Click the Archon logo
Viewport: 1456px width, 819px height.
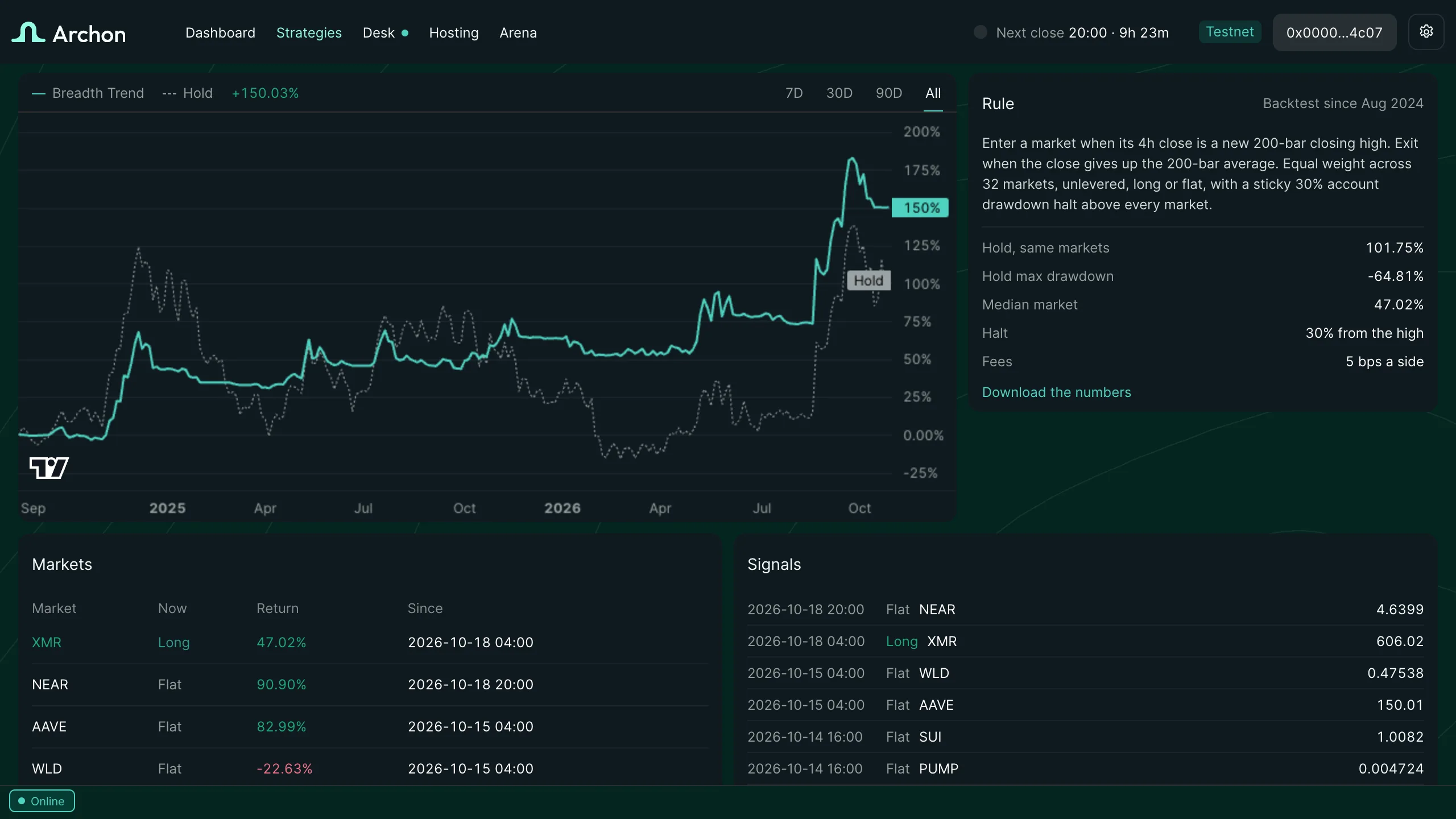point(69,33)
